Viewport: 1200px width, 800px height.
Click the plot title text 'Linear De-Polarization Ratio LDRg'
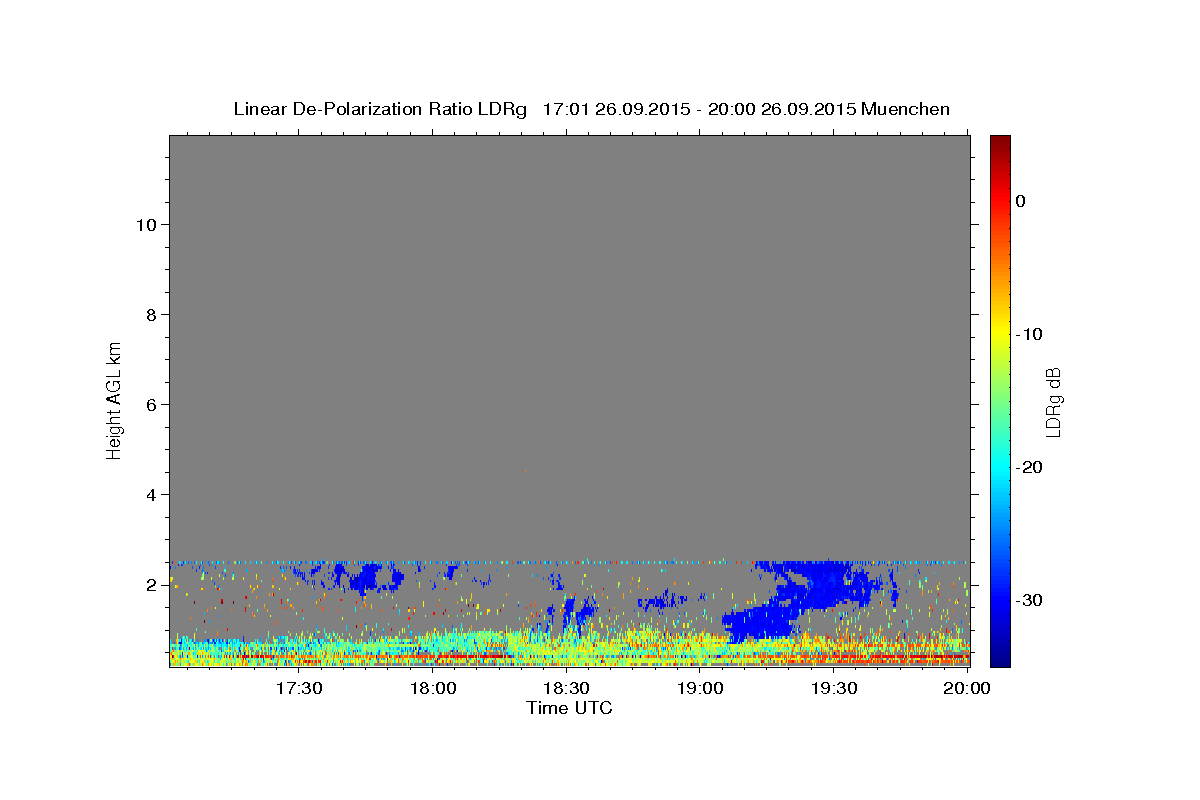379,109
